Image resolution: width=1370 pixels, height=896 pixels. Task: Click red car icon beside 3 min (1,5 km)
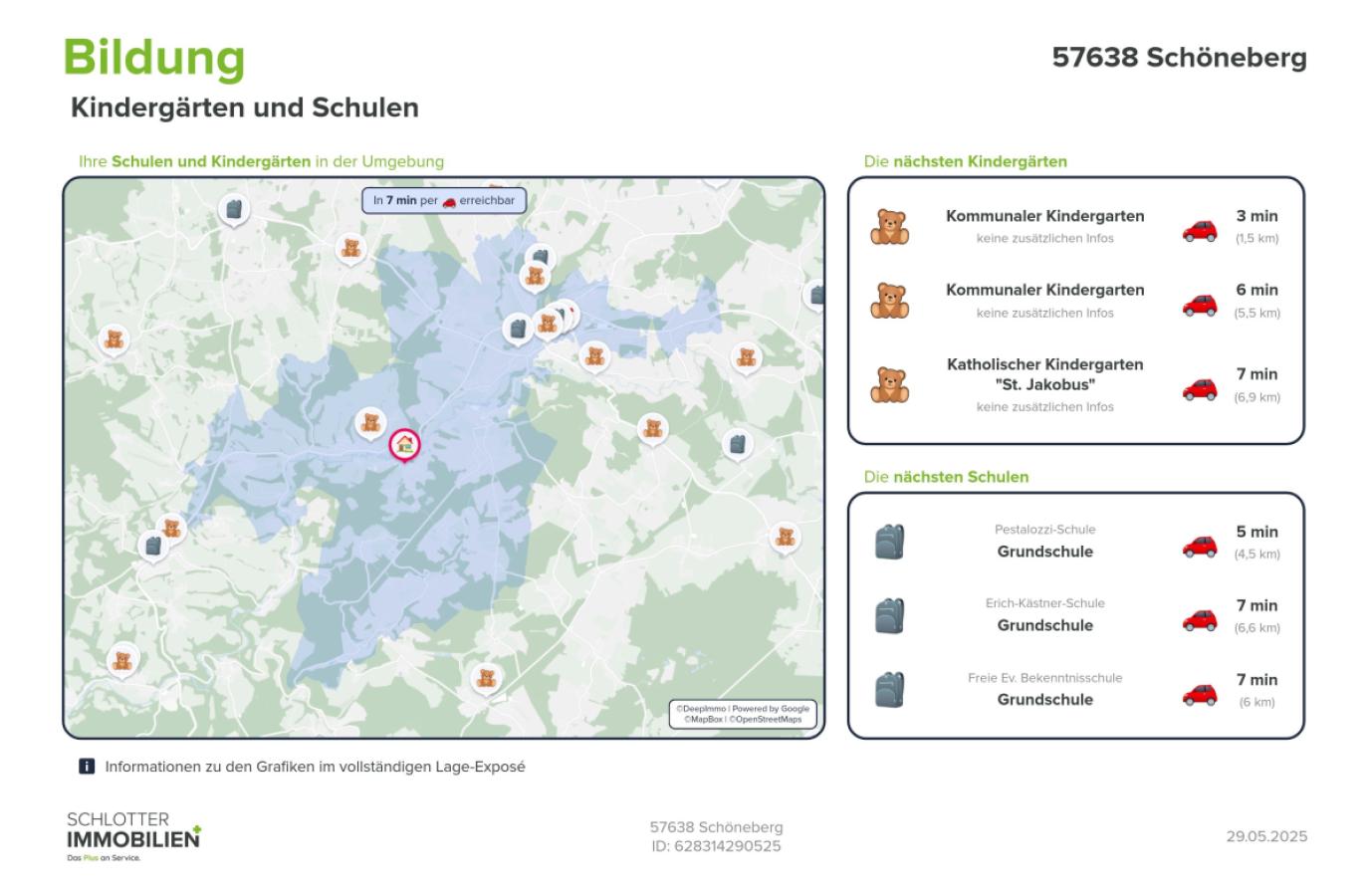pyautogui.click(x=1199, y=229)
